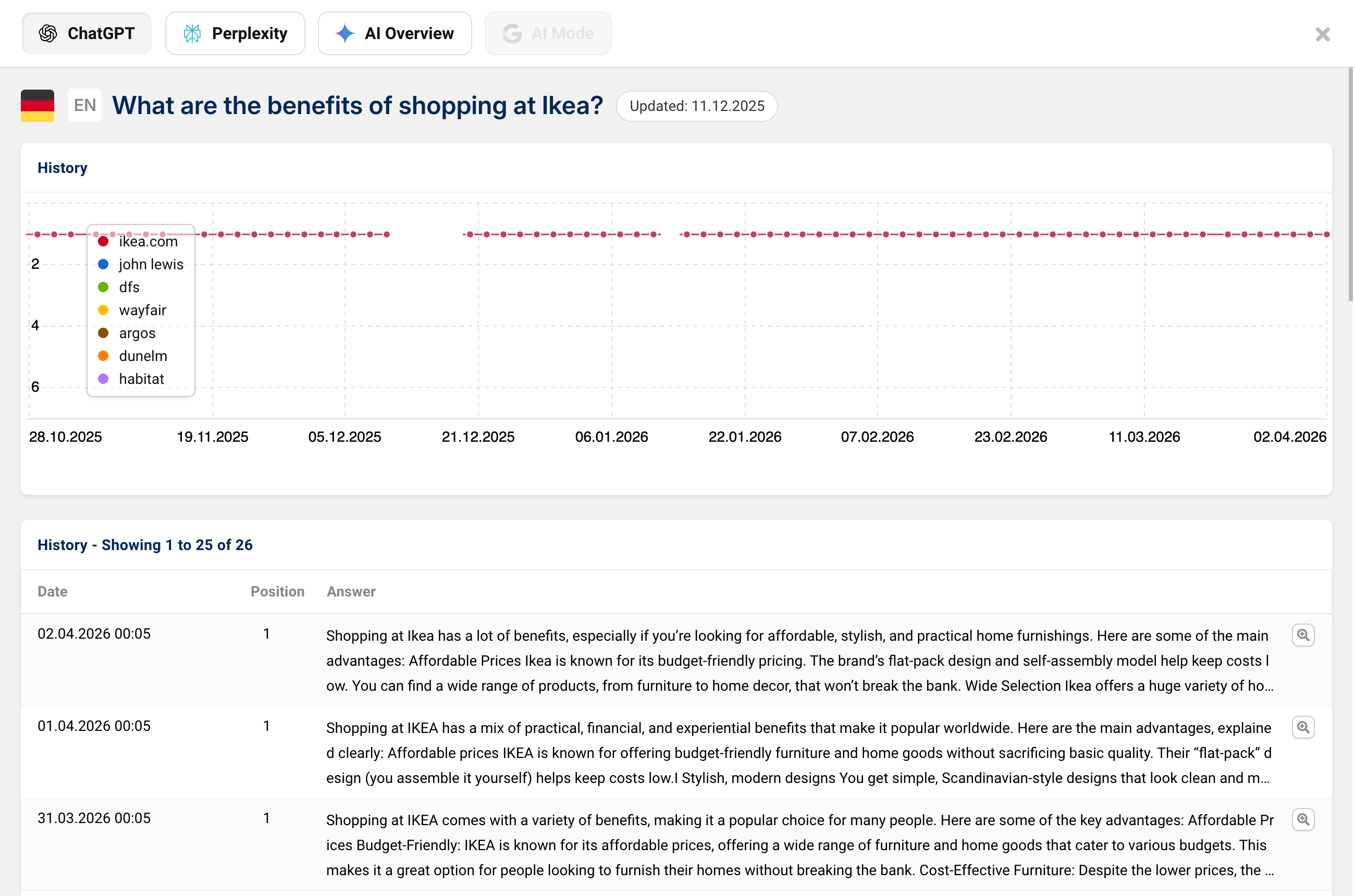Viewport: 1355px width, 896px height.
Task: Click the EN language badge
Action: click(84, 105)
